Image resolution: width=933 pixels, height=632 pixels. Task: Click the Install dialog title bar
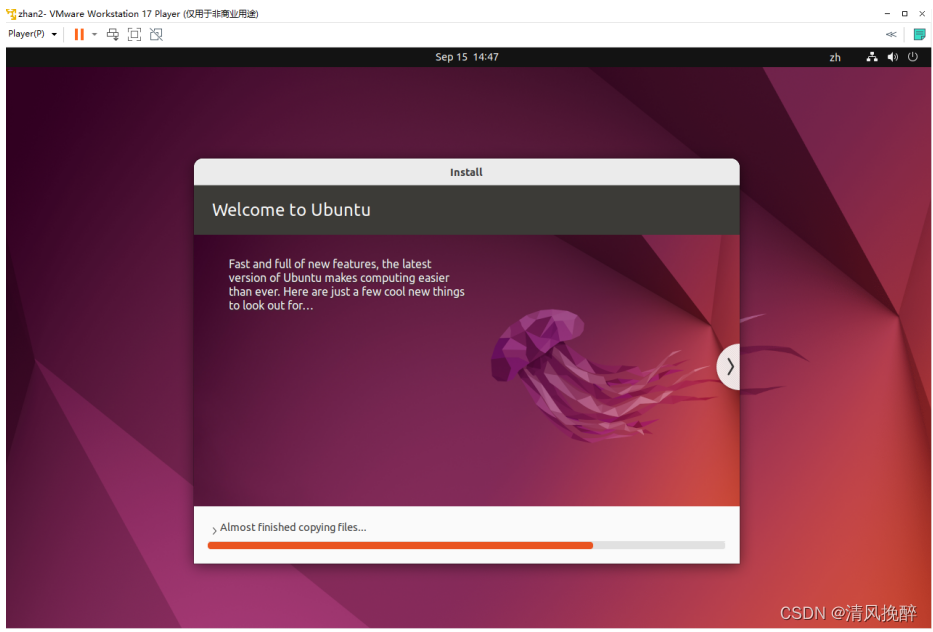pos(466,172)
